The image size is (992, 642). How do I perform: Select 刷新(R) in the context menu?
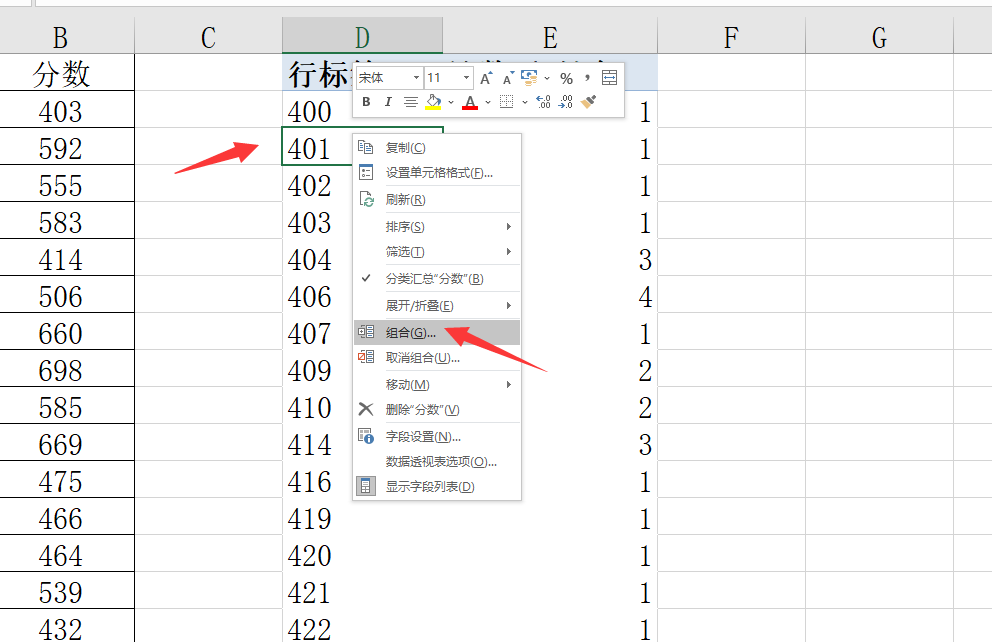point(437,200)
